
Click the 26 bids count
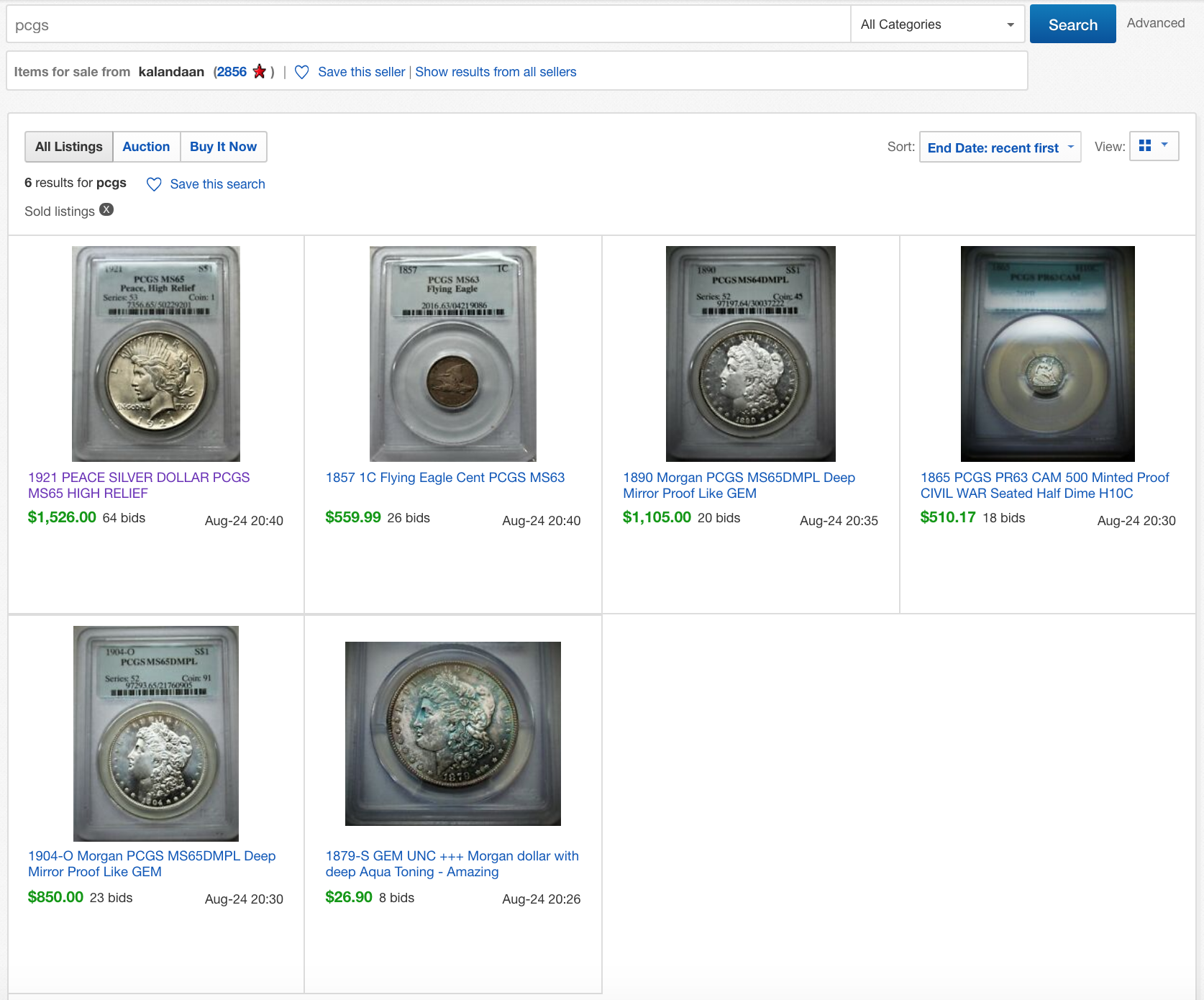(409, 518)
